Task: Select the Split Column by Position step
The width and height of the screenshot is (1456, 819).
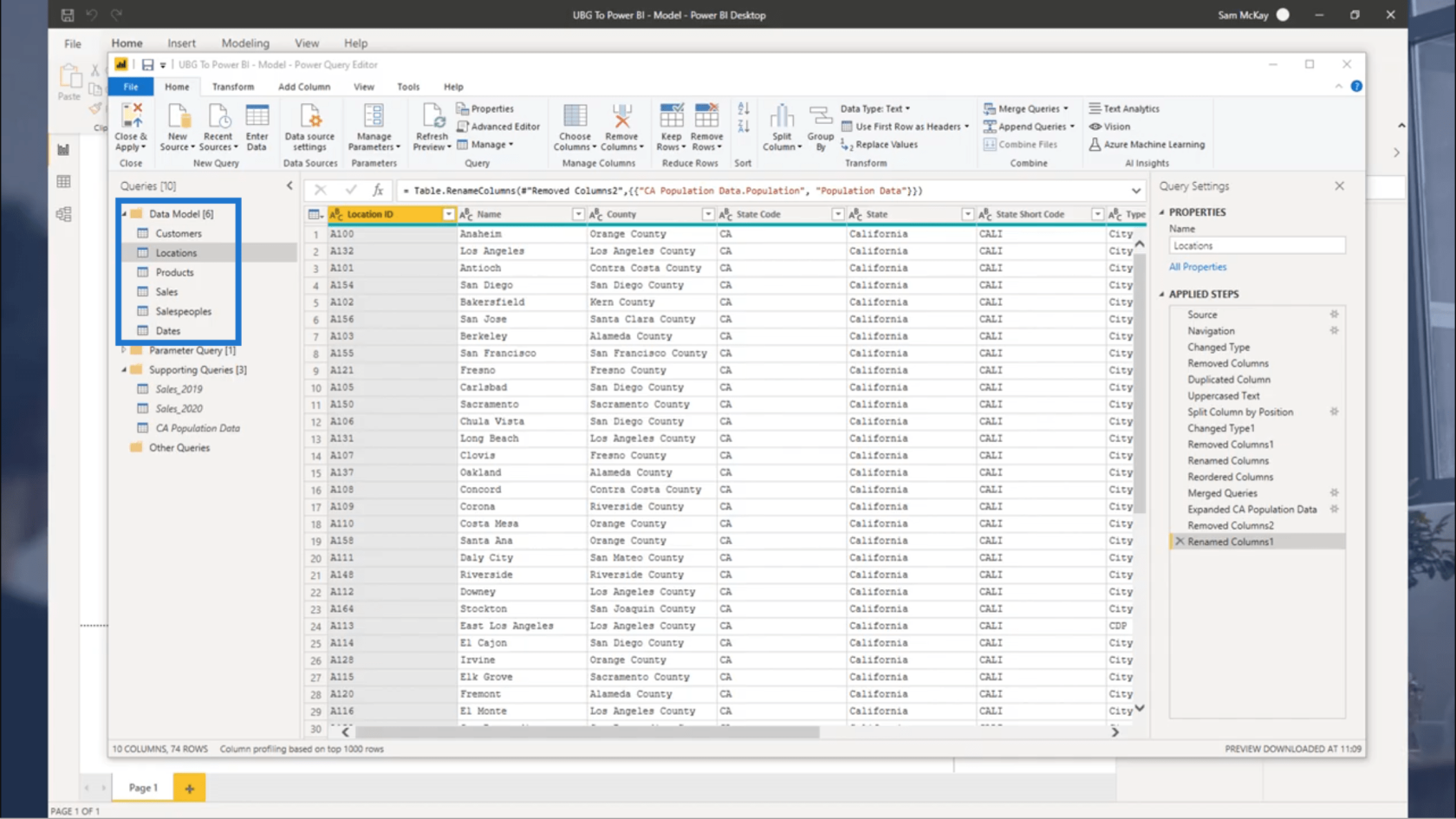Action: [x=1240, y=412]
